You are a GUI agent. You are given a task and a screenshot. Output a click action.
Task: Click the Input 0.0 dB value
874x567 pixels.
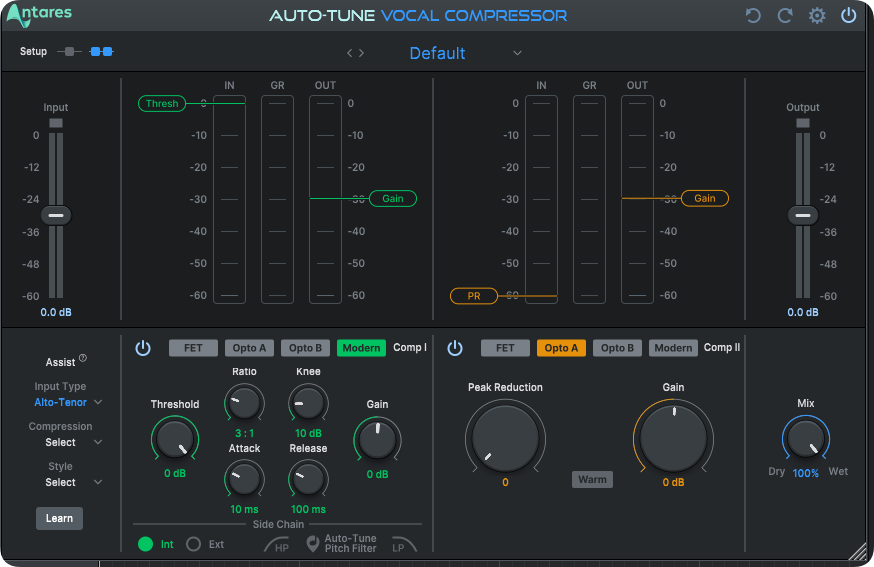56,313
